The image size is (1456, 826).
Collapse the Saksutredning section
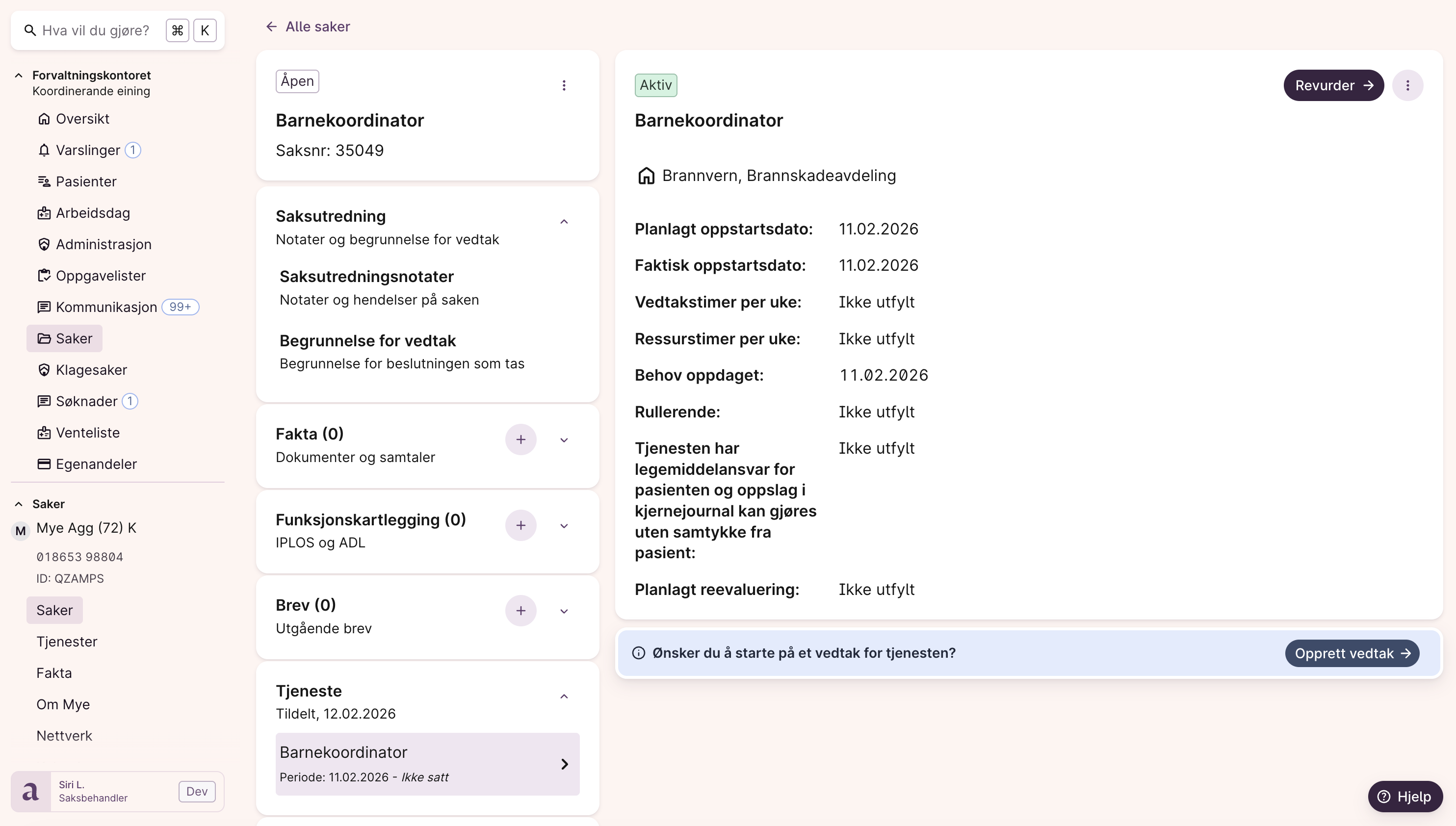pyautogui.click(x=563, y=222)
